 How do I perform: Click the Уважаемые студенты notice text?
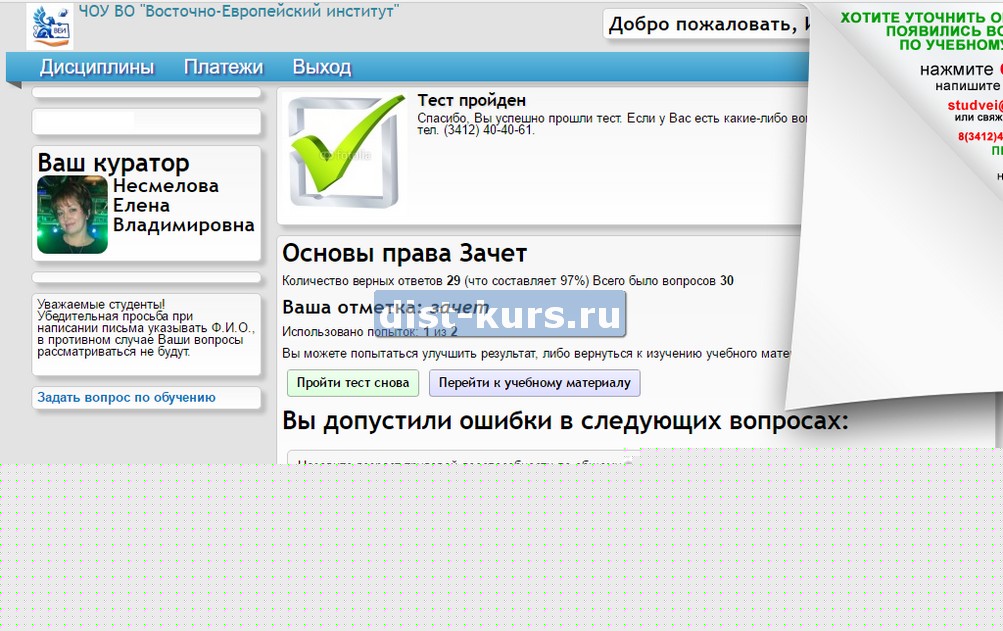pyautogui.click(x=146, y=328)
